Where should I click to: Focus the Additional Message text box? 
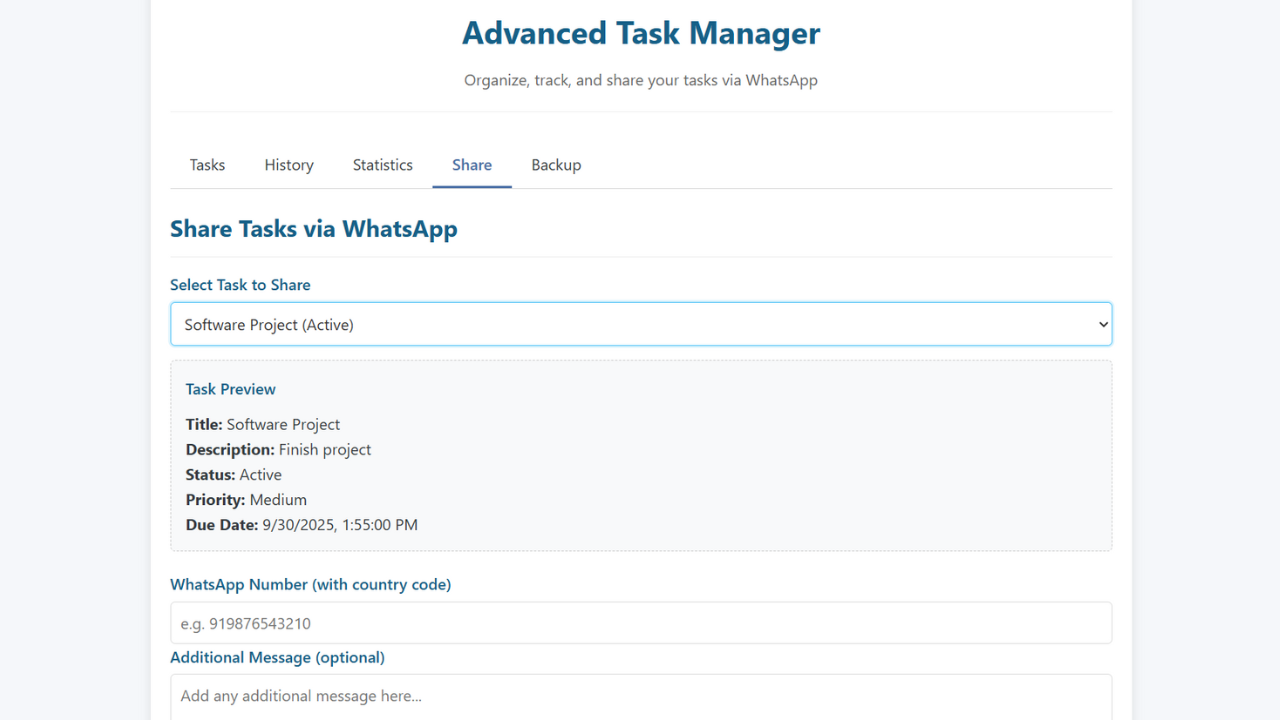point(640,696)
